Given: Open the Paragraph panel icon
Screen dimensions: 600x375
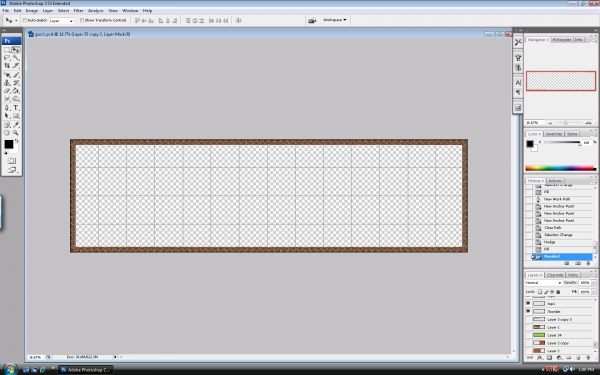Looking at the screenshot, I should pyautogui.click(x=518, y=93).
